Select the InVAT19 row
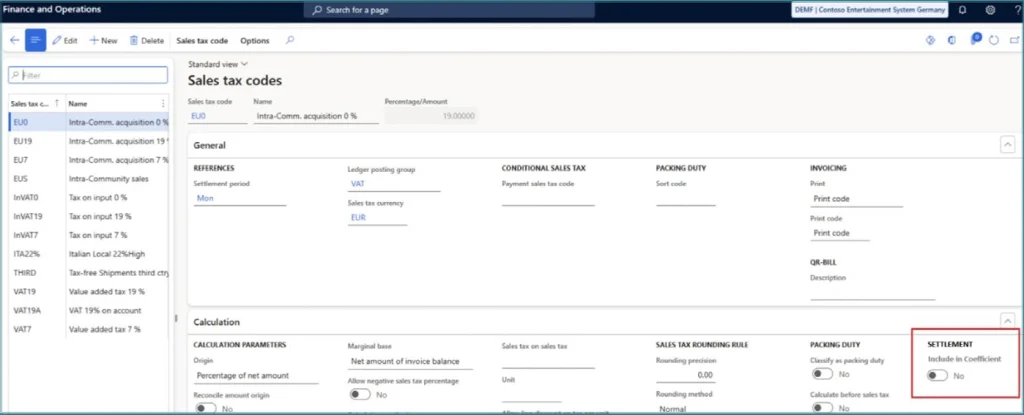 click(x=88, y=216)
